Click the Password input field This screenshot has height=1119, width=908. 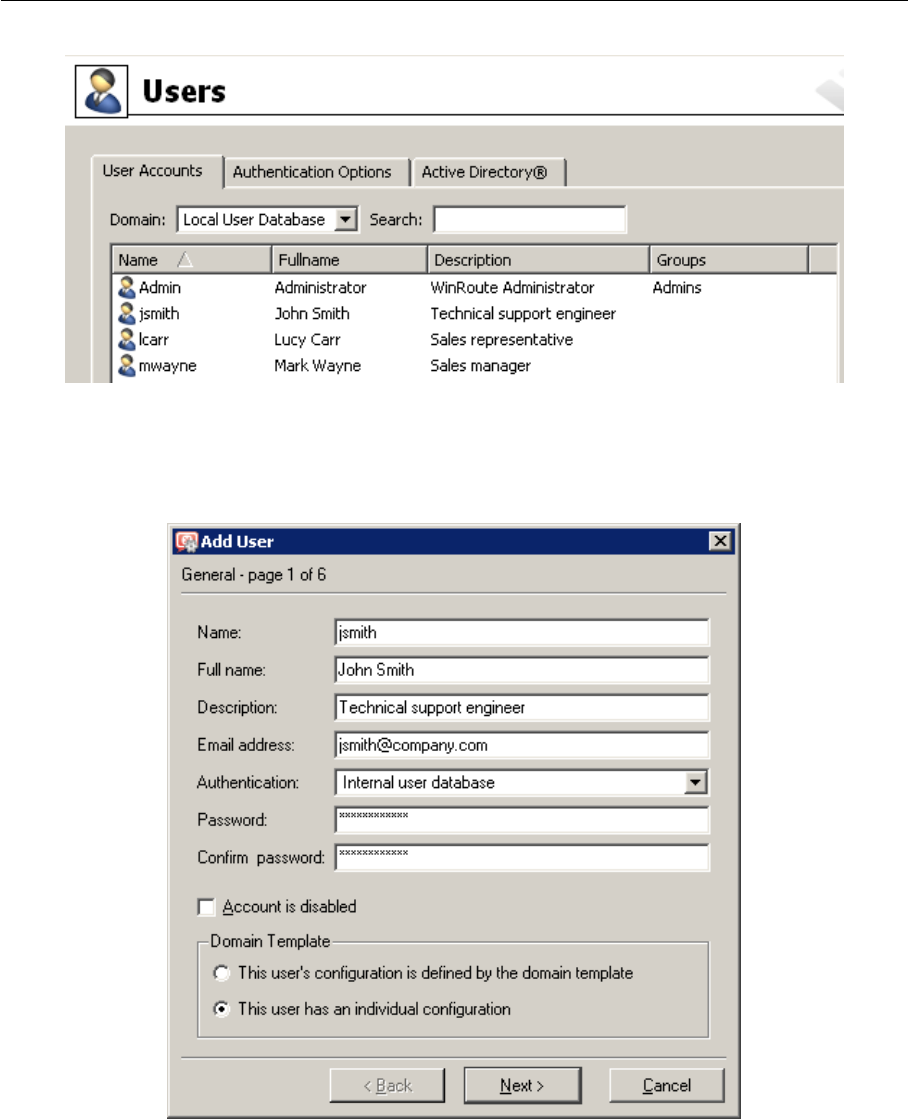(522, 820)
